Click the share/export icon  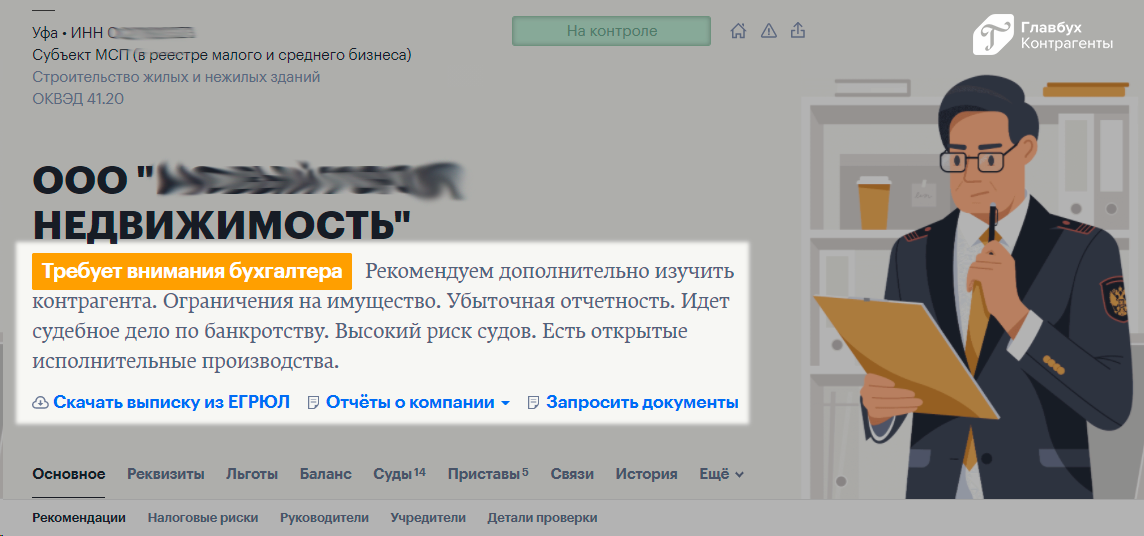[798, 31]
